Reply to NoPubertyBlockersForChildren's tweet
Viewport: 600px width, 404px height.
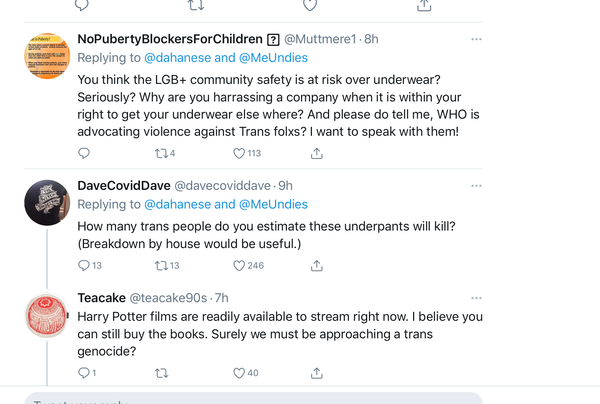tap(84, 153)
